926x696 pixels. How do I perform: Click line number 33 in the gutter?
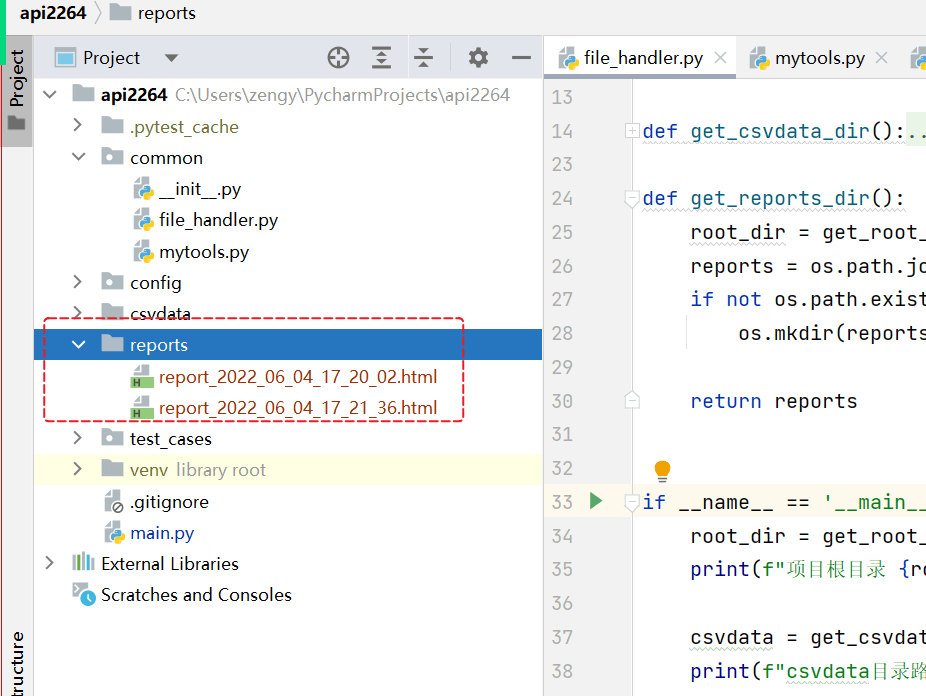562,502
